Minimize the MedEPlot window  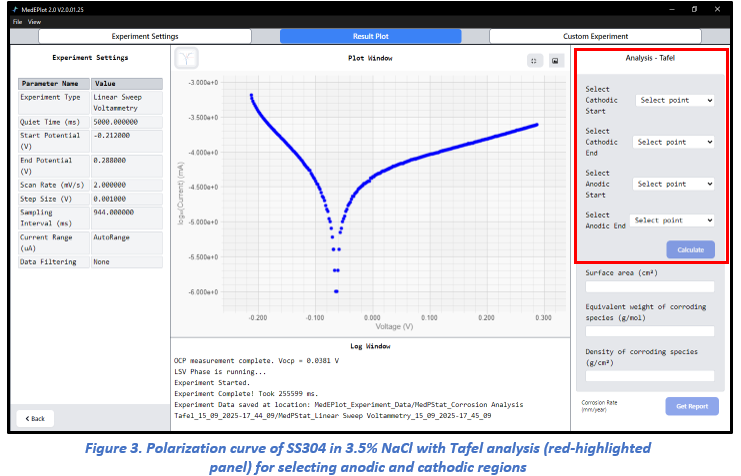pos(667,10)
